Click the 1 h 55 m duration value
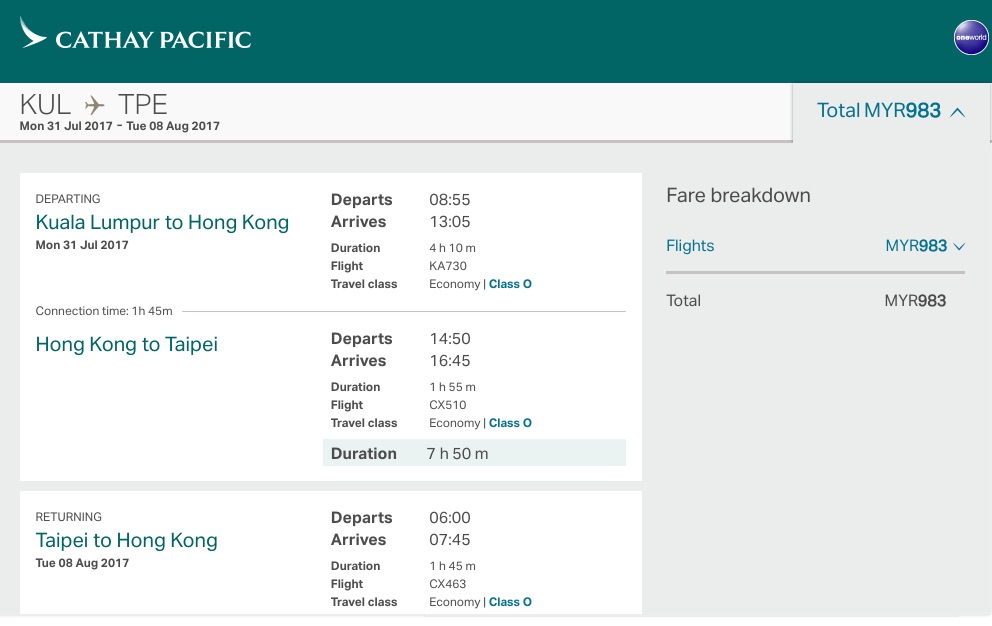992x626 pixels. click(452, 387)
